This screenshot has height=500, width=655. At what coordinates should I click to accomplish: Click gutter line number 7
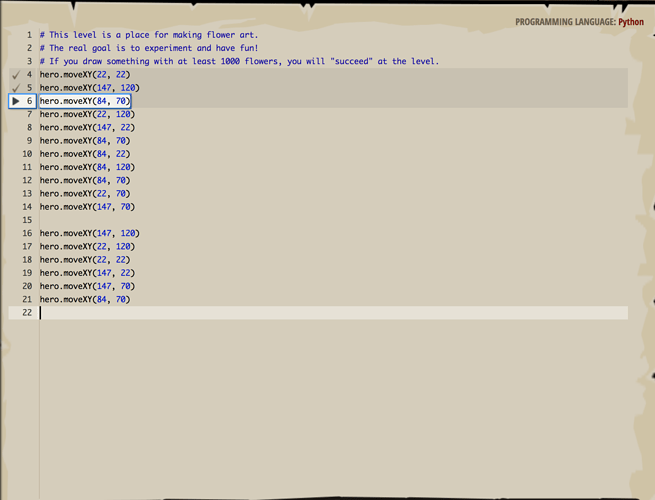point(29,114)
